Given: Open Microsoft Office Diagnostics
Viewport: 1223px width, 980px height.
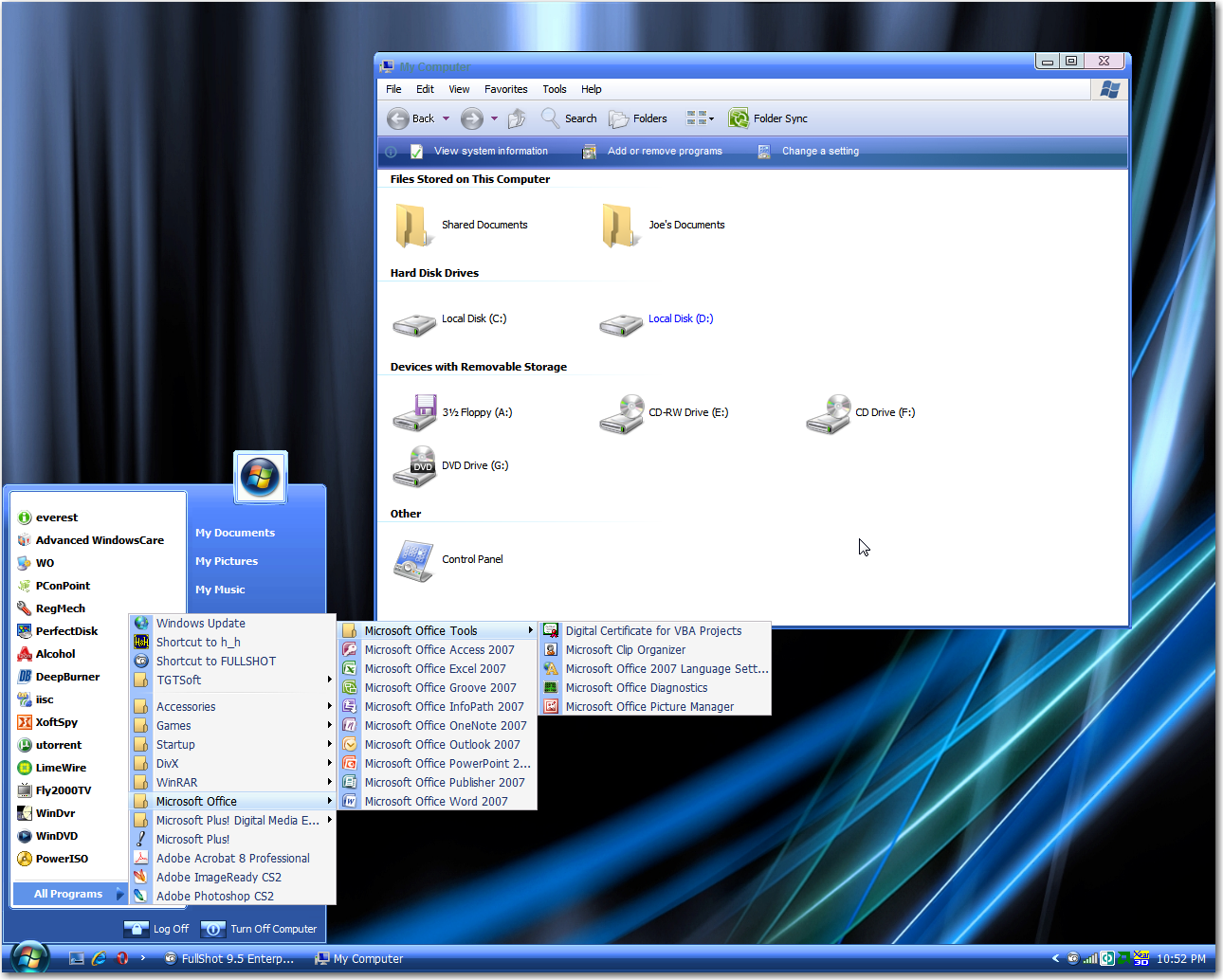Looking at the screenshot, I should (655, 688).
